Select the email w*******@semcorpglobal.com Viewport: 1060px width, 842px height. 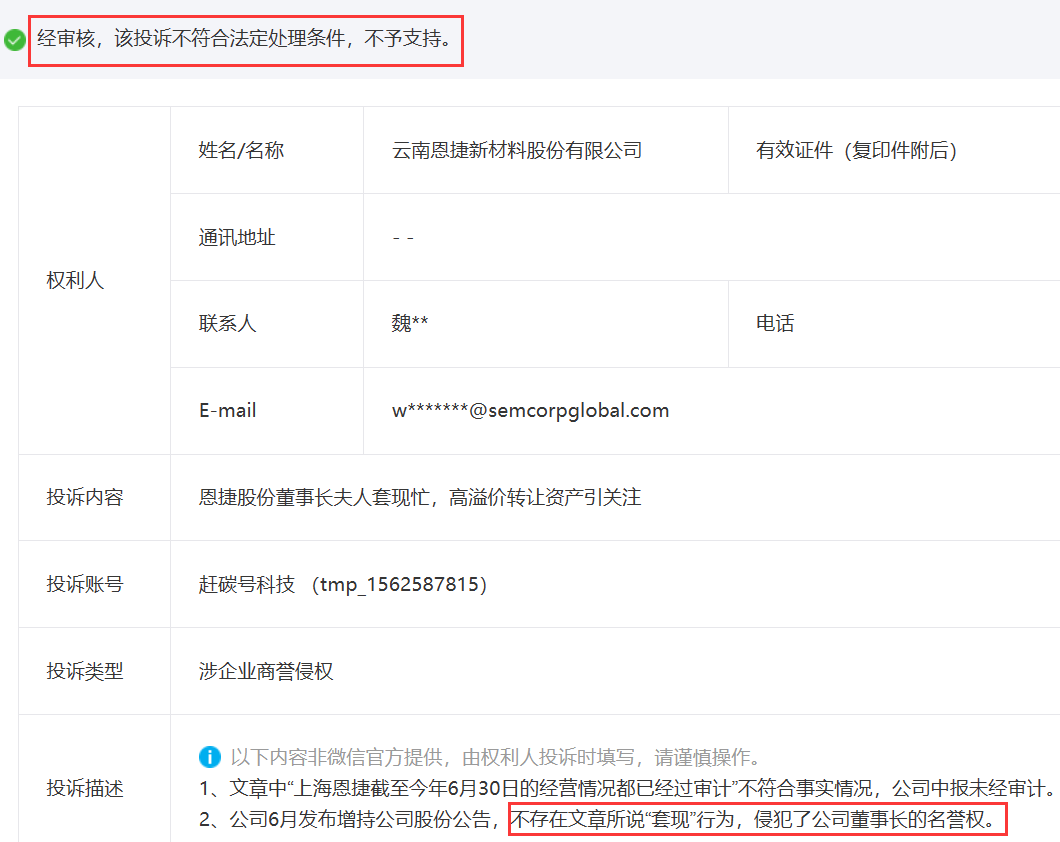(x=531, y=411)
